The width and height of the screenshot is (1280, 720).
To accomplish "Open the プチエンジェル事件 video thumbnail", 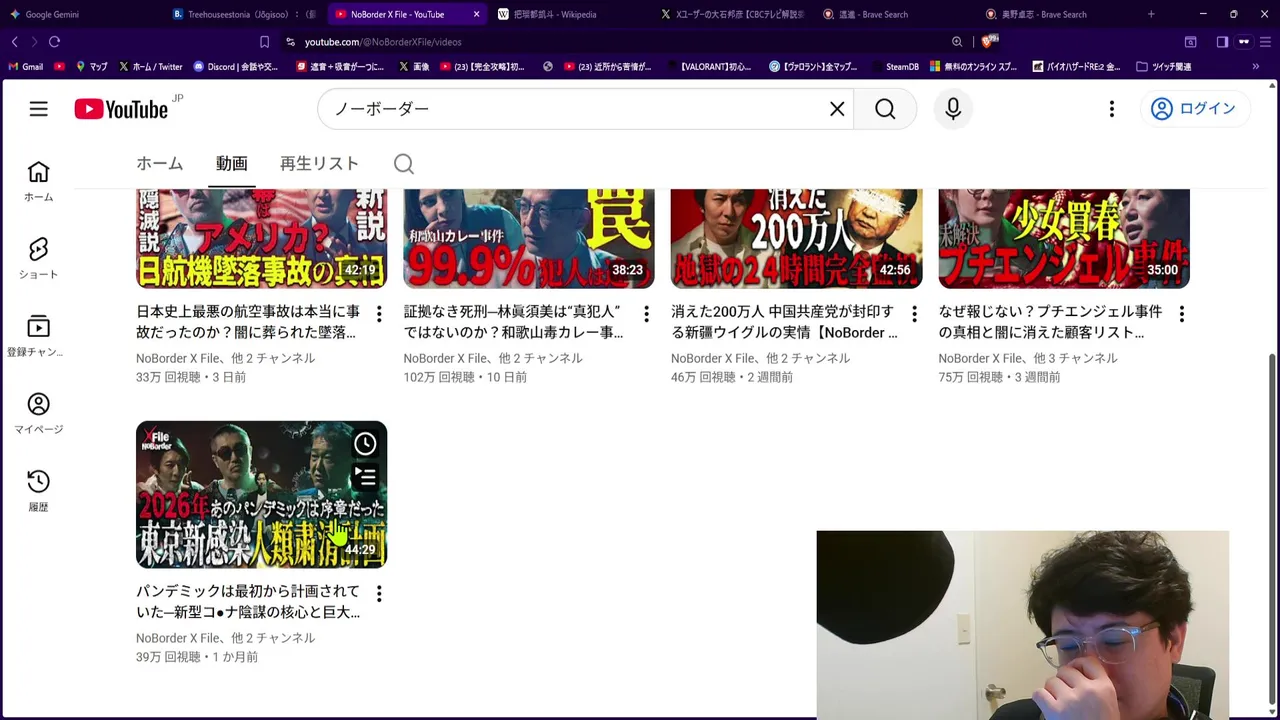I will pos(1064,238).
